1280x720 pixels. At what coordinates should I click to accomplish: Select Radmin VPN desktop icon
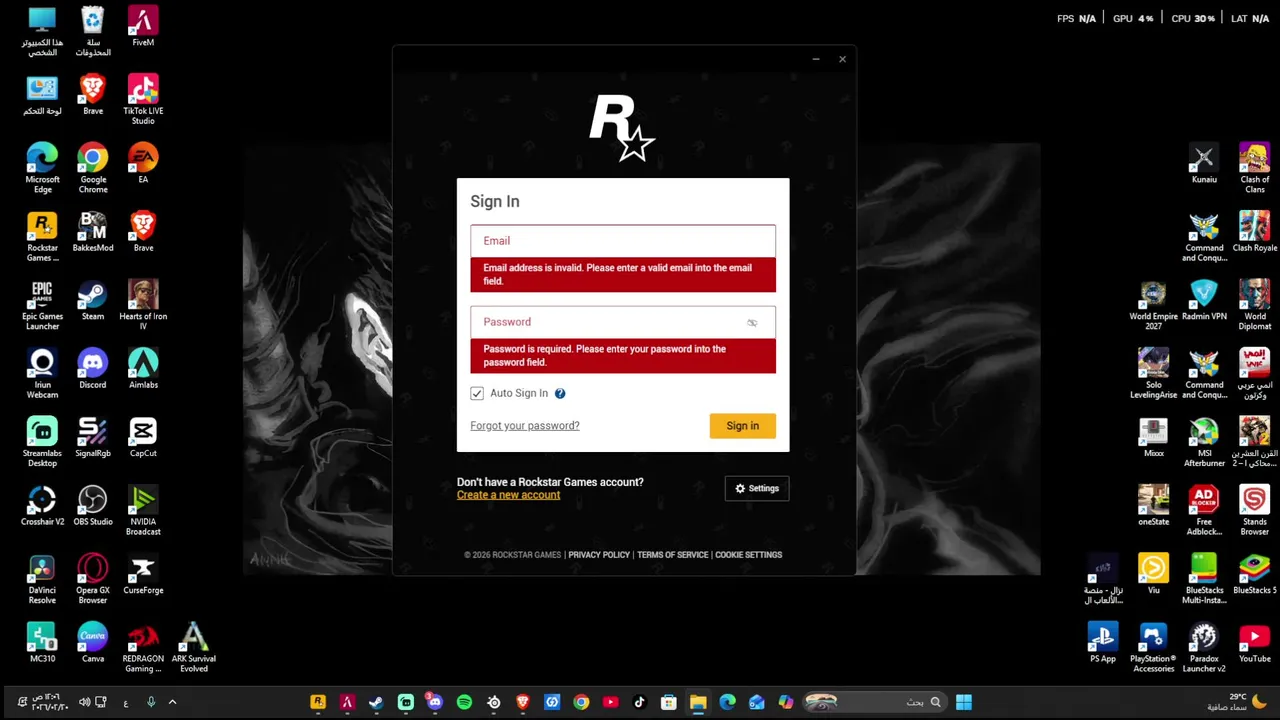click(x=1204, y=300)
